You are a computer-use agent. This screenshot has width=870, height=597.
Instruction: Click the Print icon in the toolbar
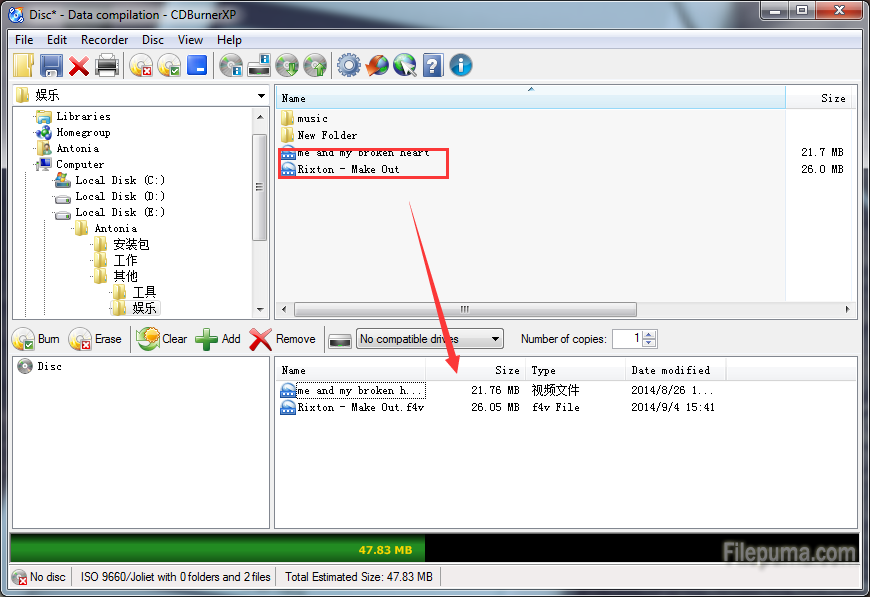[x=107, y=66]
